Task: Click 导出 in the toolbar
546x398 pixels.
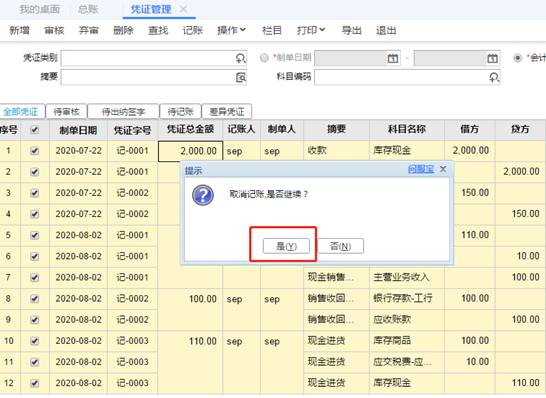Action: [x=351, y=30]
